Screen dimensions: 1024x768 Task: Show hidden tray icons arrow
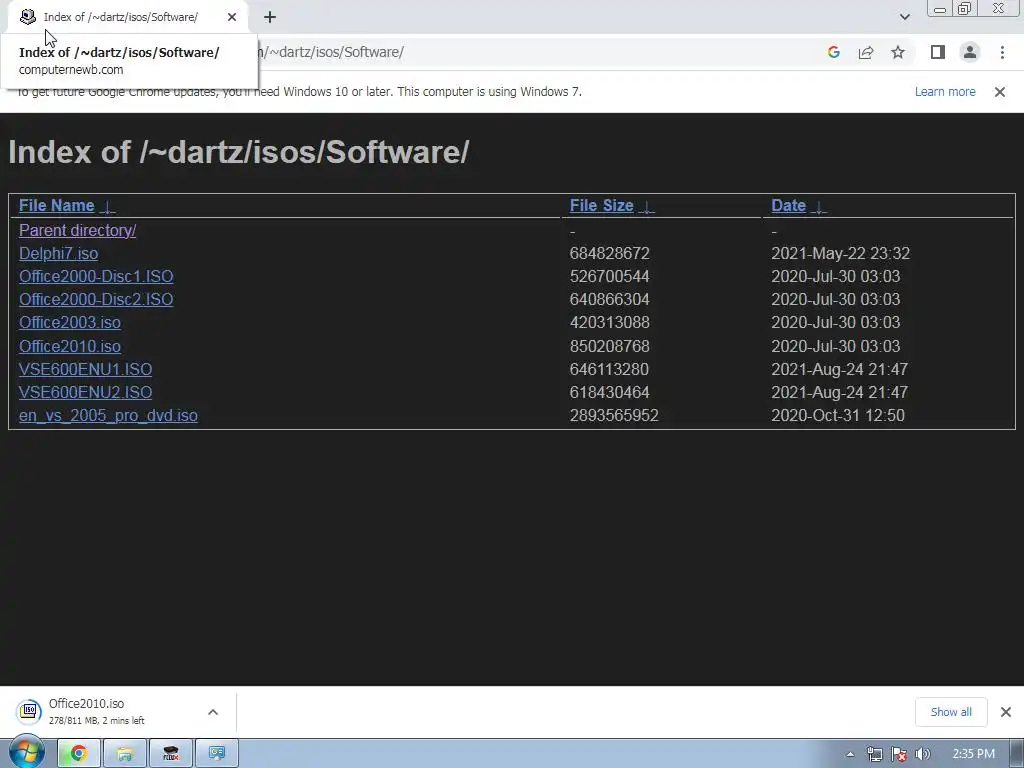[850, 754]
